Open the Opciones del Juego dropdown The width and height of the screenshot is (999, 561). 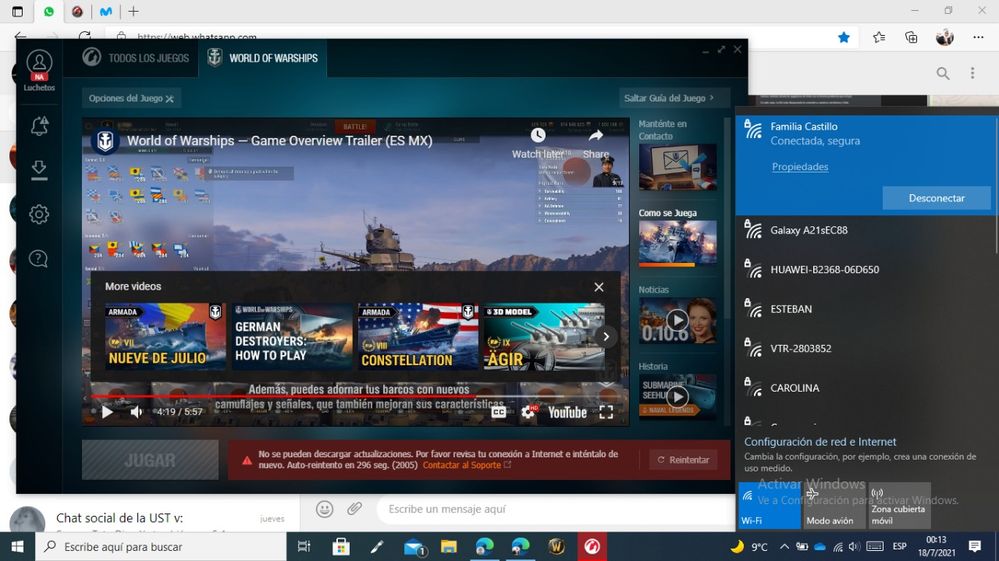coord(131,99)
